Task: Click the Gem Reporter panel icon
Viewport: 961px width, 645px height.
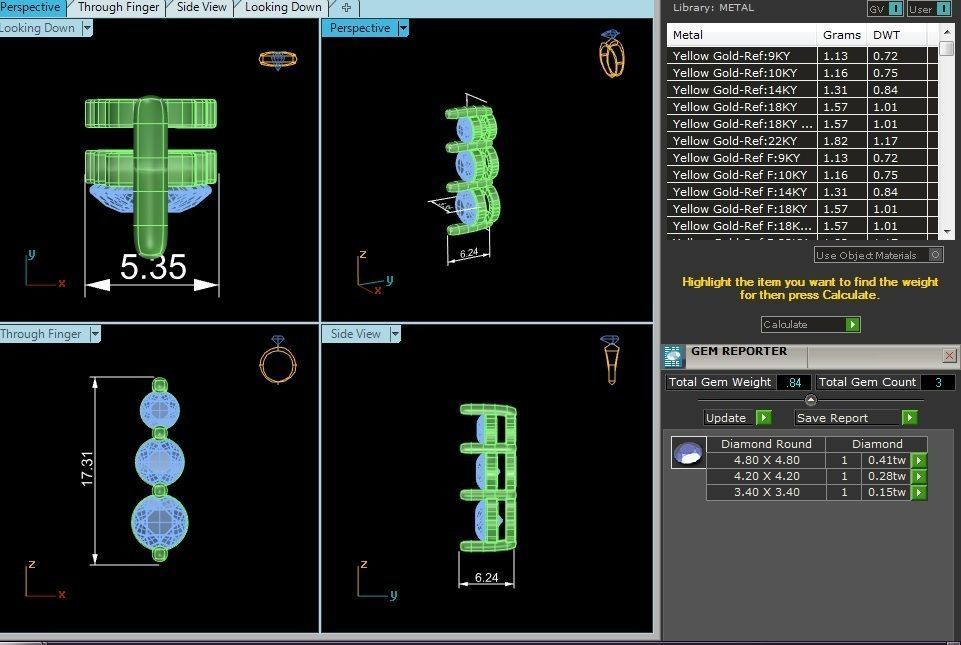Action: (673, 353)
